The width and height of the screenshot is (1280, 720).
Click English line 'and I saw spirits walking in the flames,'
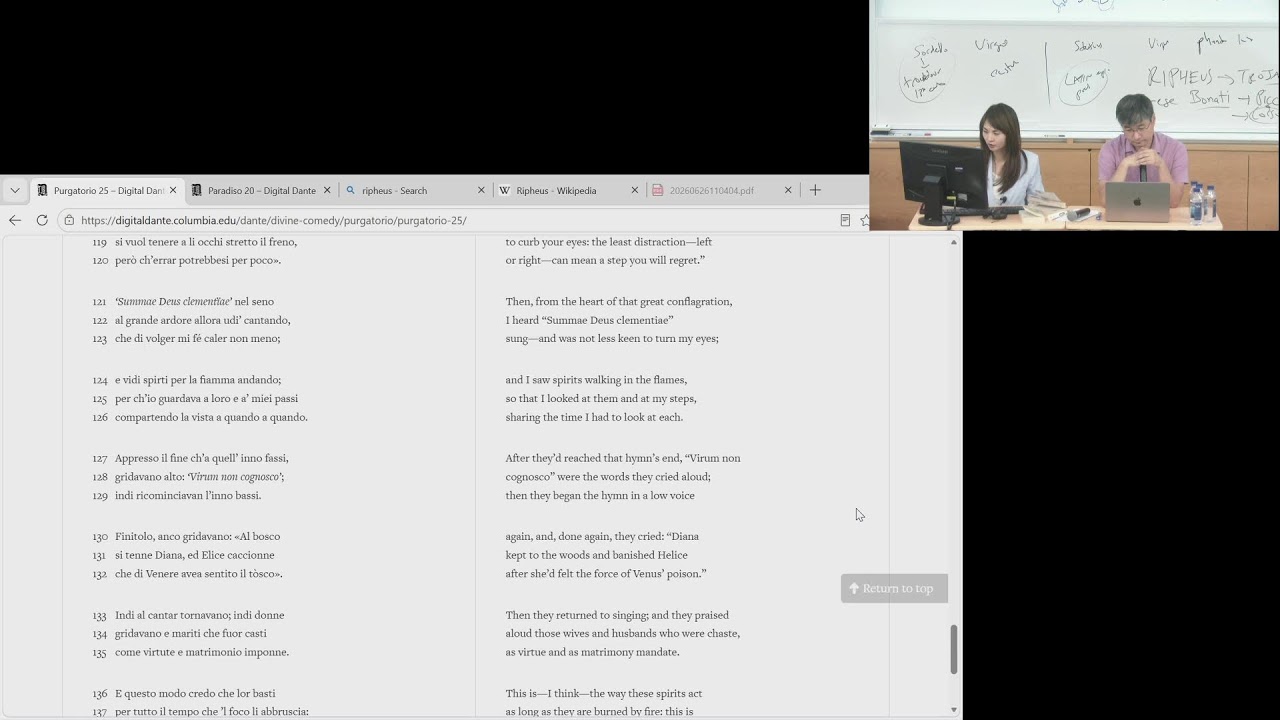pos(596,380)
